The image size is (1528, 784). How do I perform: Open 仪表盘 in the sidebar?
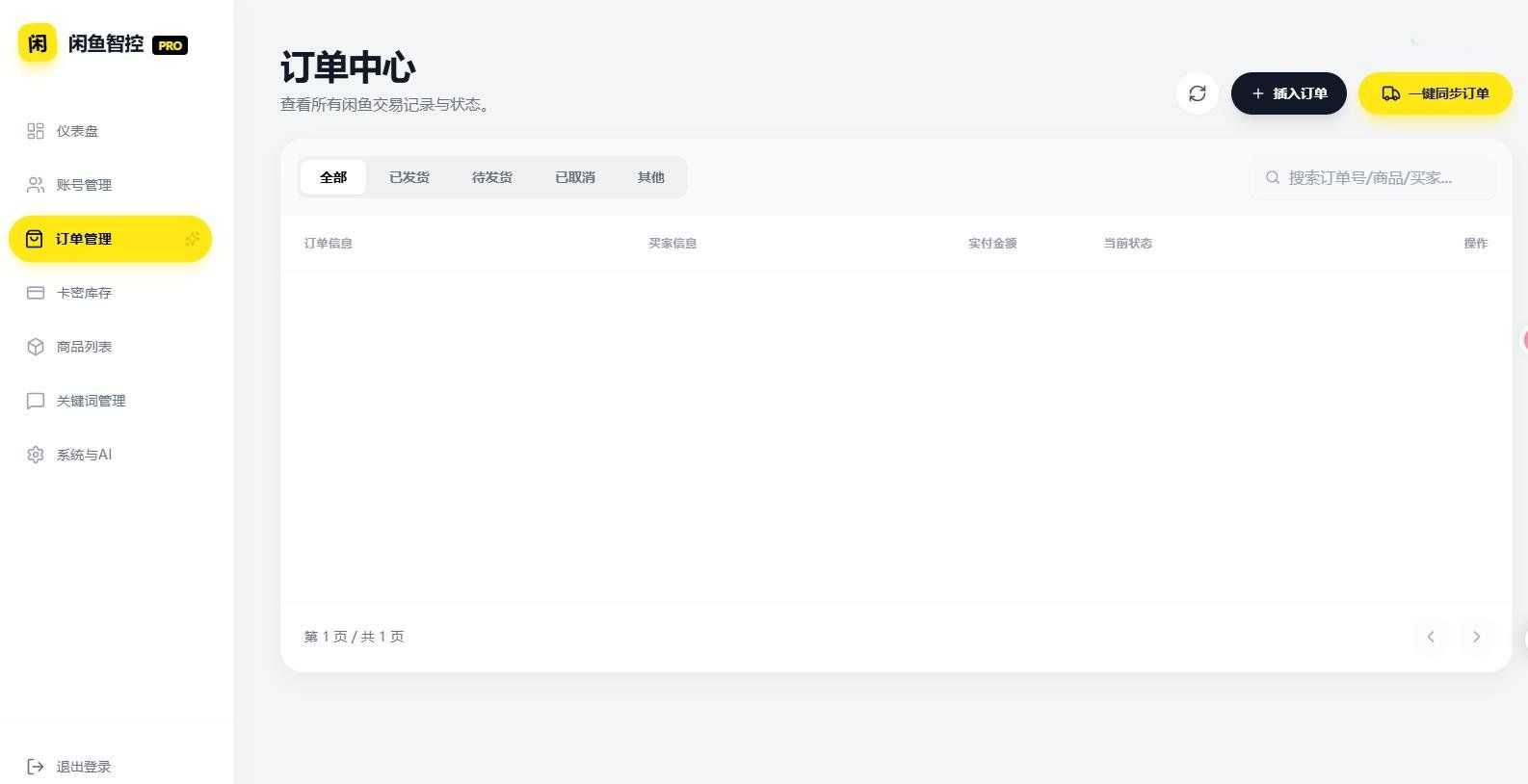pos(110,131)
